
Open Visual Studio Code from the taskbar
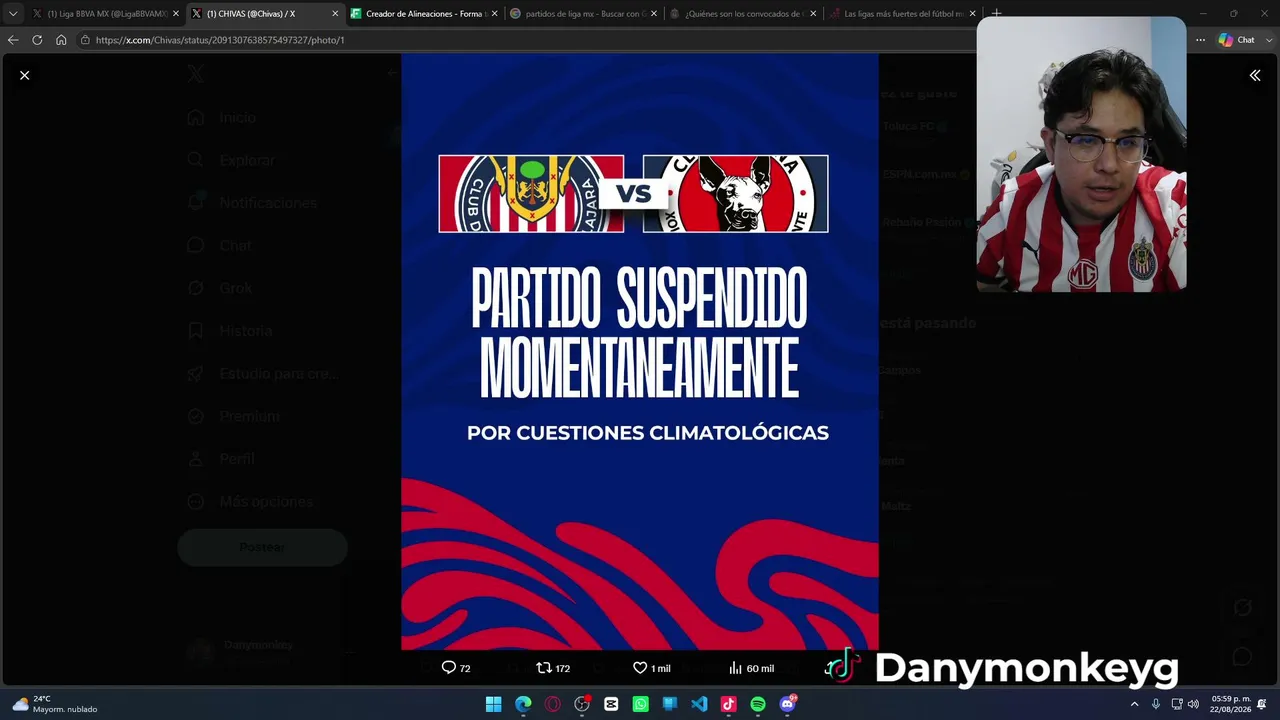coord(699,704)
